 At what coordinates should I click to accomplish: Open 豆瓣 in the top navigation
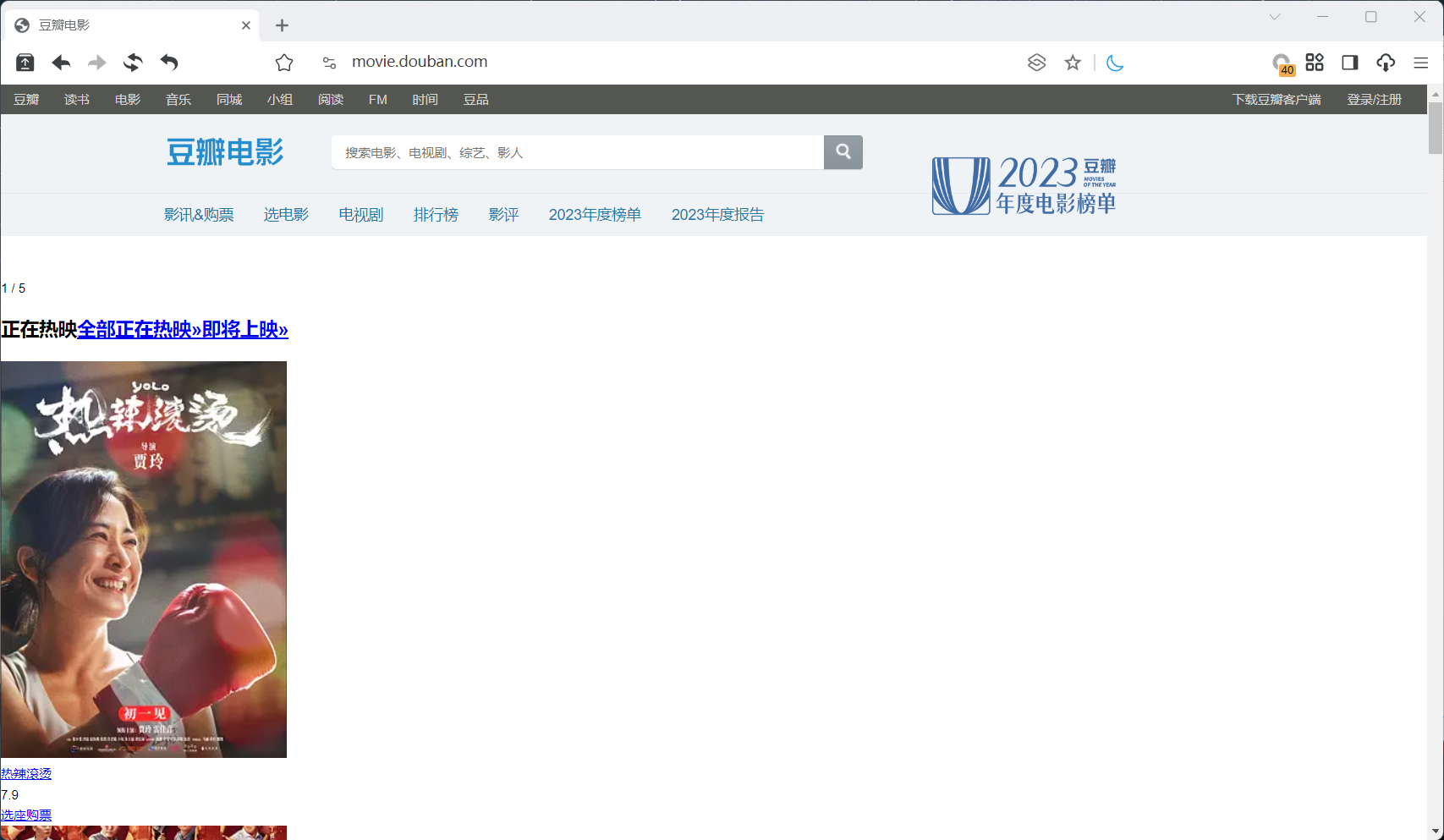click(x=26, y=100)
